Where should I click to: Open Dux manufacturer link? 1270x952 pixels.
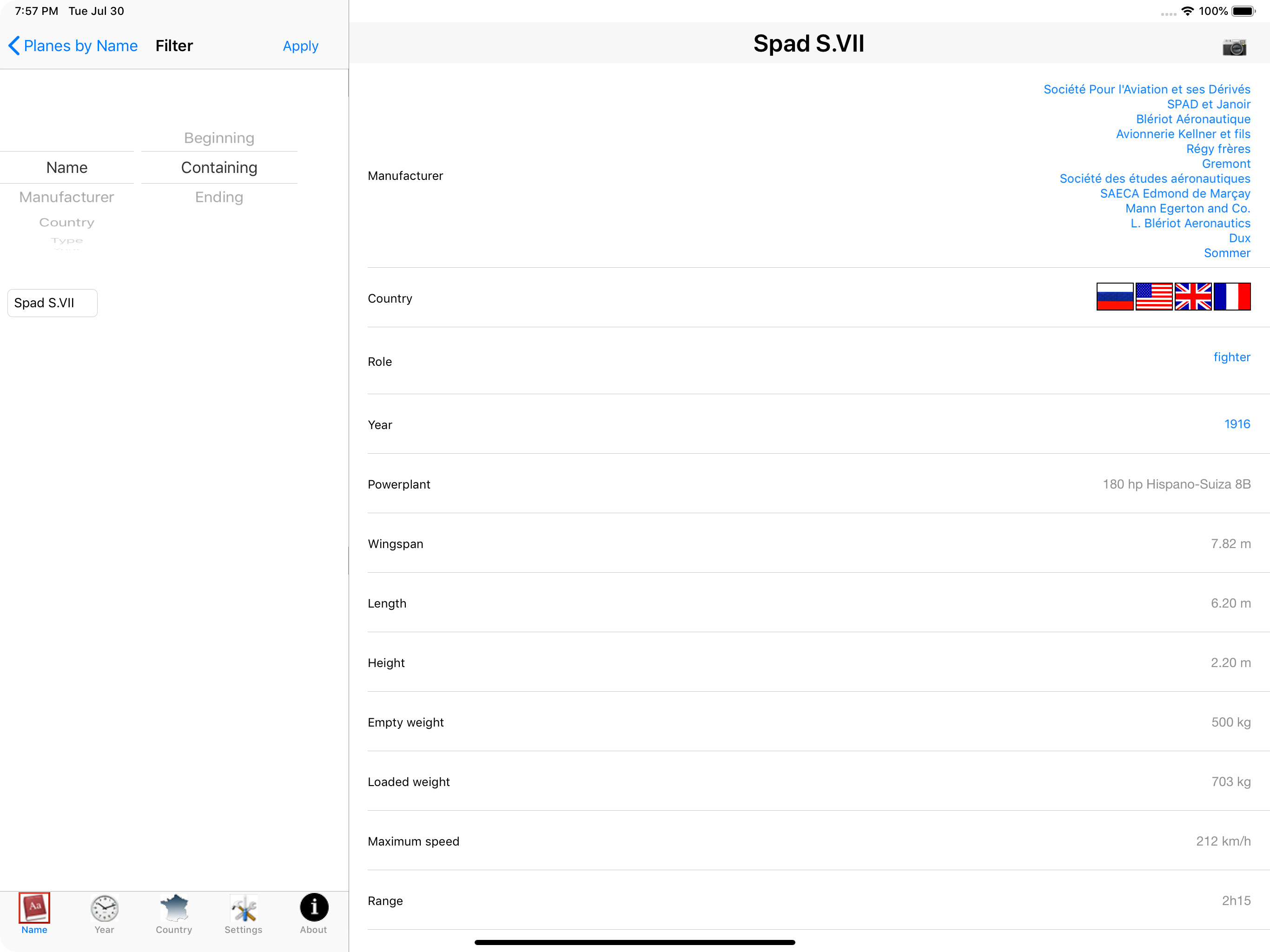pos(1240,238)
